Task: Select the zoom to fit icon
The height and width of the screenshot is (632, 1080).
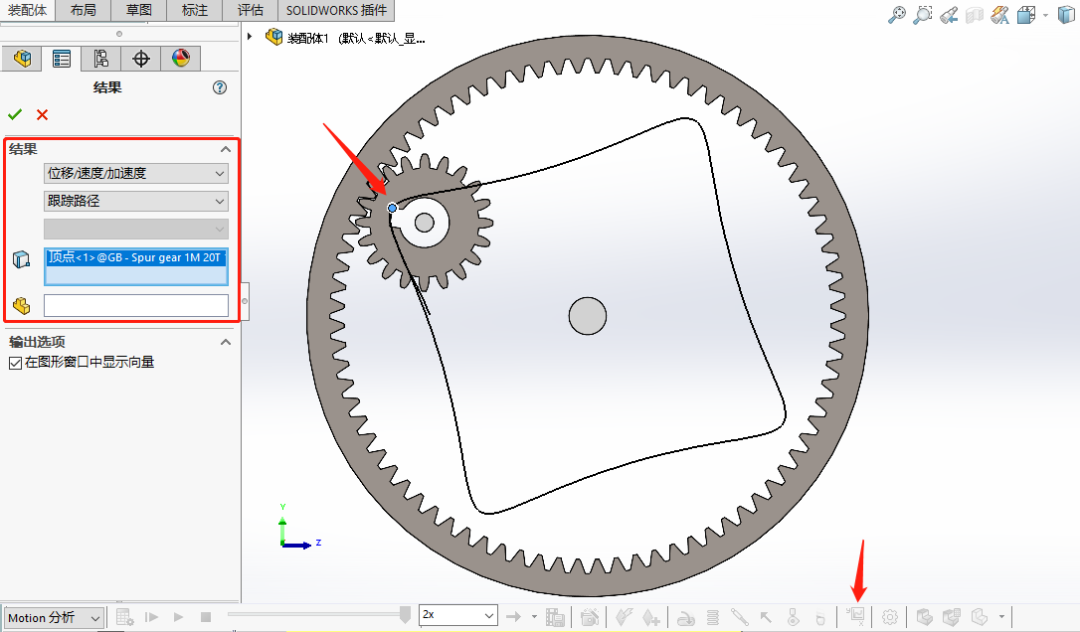Action: 897,15
